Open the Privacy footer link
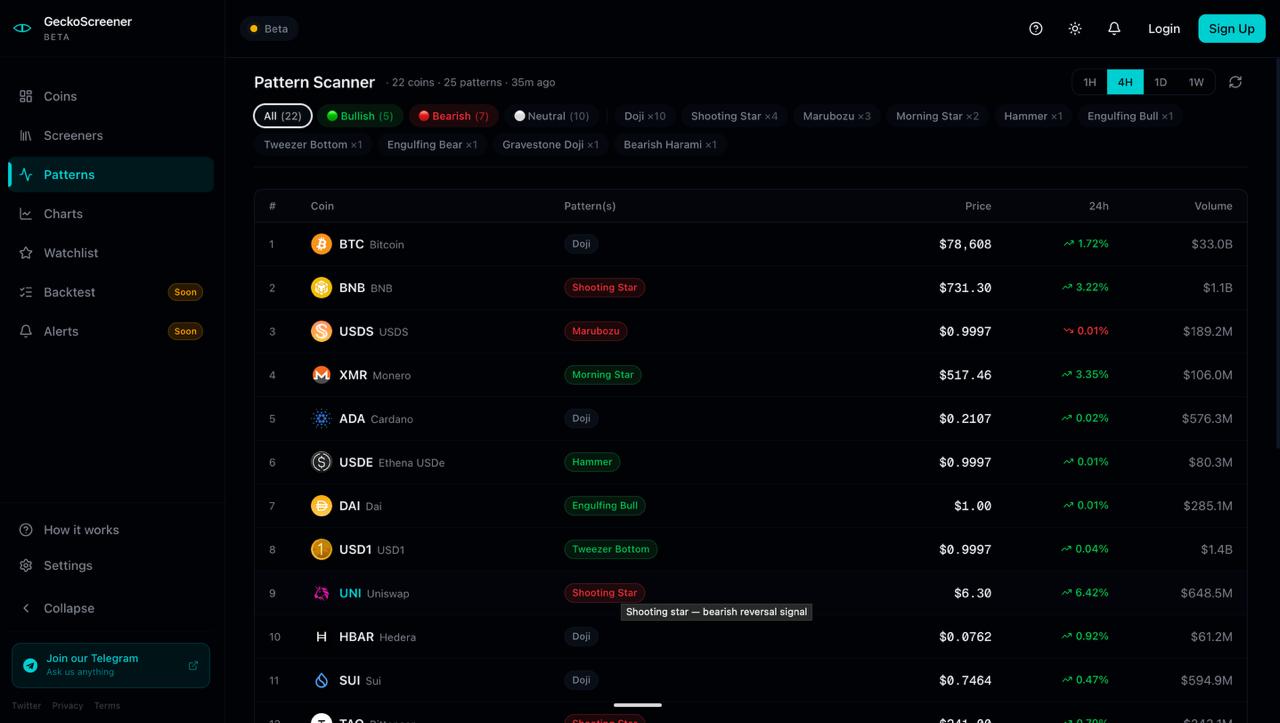The width and height of the screenshot is (1280, 723). point(68,706)
